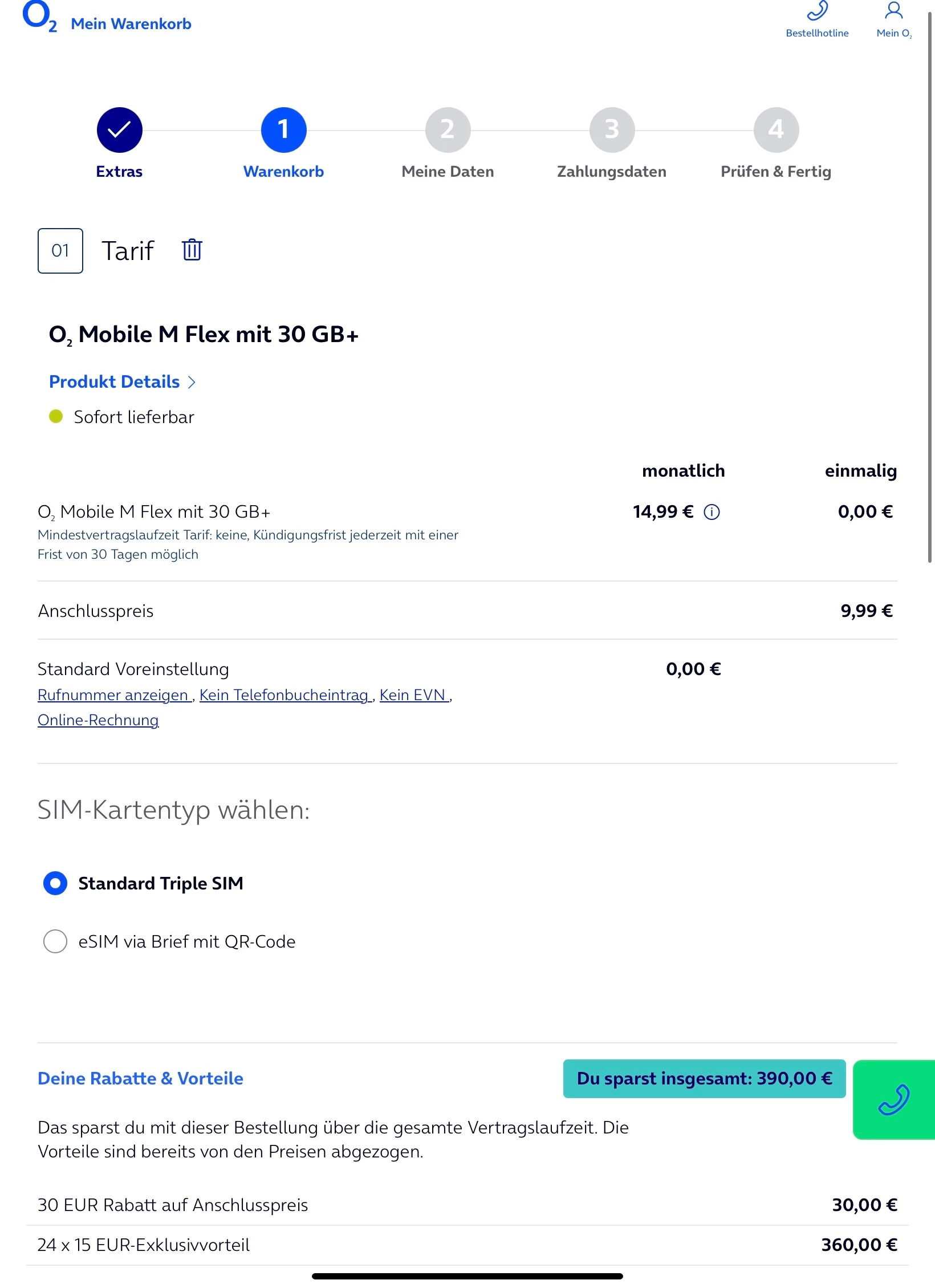The image size is (935, 1288).
Task: Click the Du sparst insgesamt badge
Action: (704, 1078)
